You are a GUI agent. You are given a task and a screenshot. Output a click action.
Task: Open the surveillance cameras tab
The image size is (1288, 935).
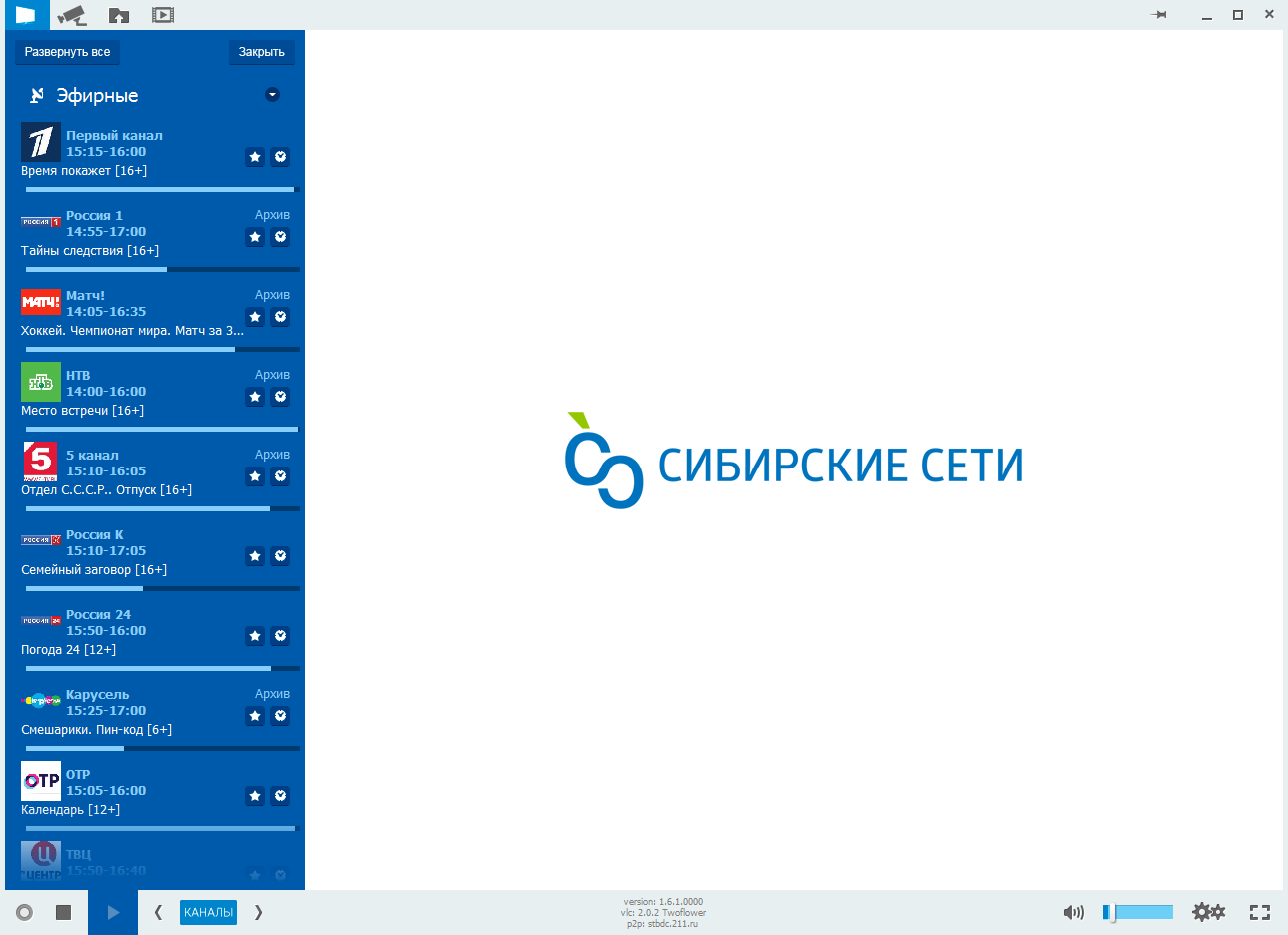[x=72, y=15]
